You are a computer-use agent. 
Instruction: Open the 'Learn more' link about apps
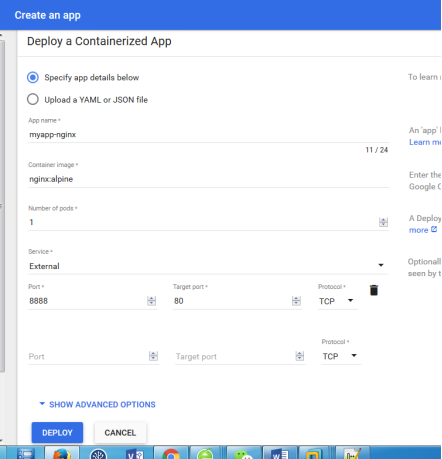click(x=425, y=142)
